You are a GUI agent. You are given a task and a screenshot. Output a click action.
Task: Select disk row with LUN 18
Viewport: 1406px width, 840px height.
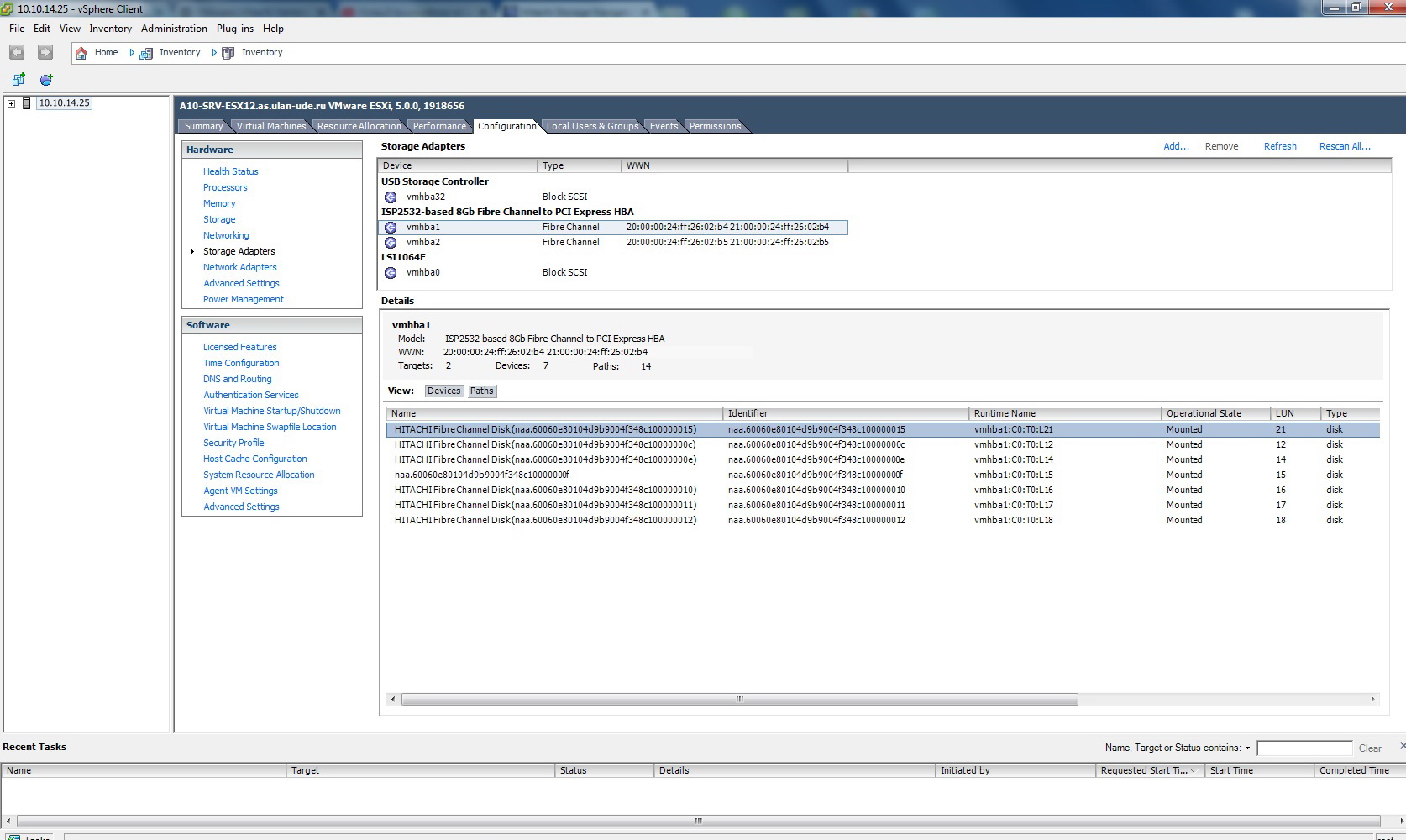click(x=883, y=521)
